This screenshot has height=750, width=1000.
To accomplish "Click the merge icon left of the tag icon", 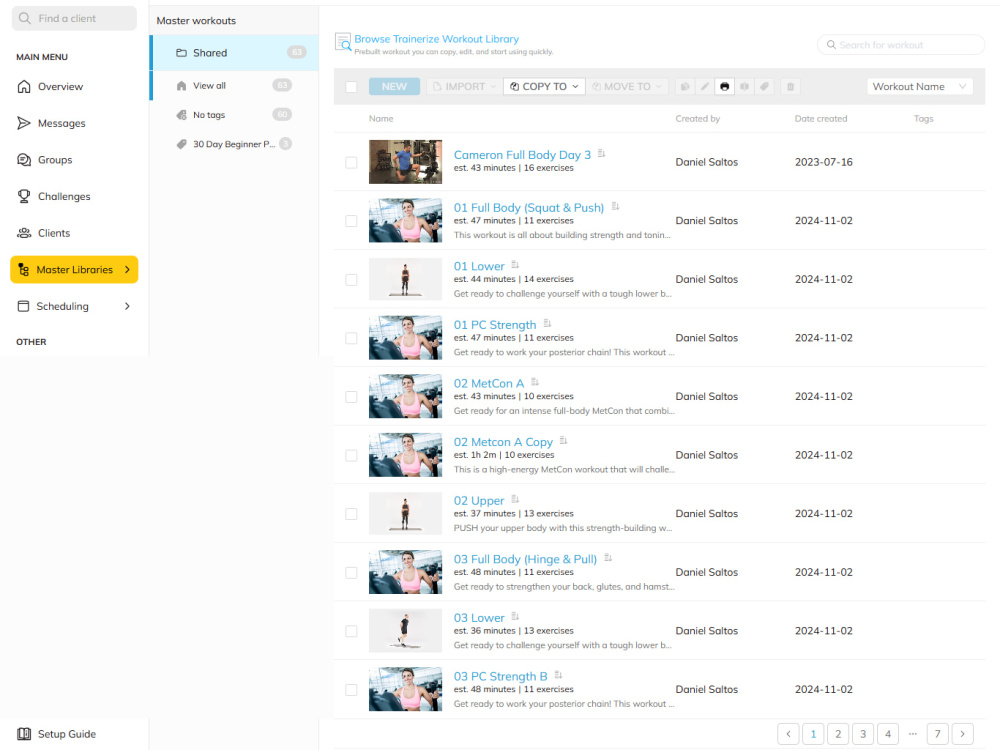I will tap(744, 87).
